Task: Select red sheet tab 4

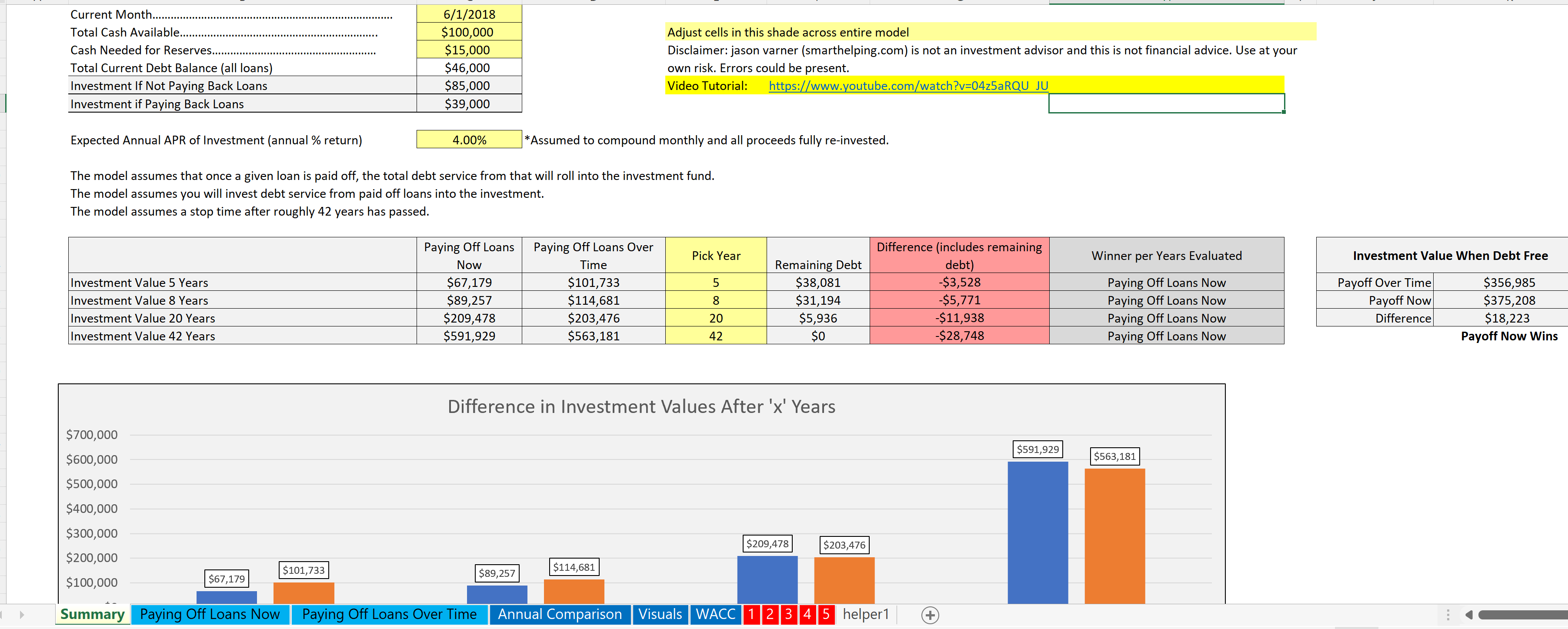Action: pyautogui.click(x=808, y=614)
